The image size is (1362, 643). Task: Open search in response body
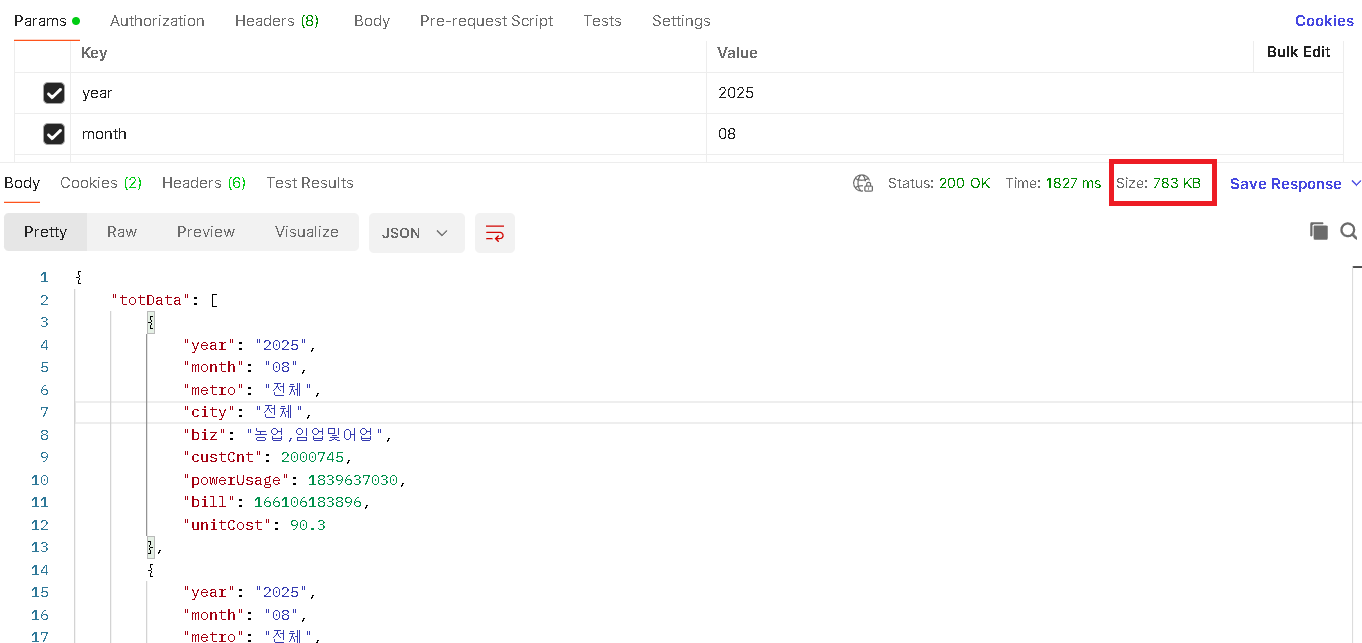[1348, 231]
